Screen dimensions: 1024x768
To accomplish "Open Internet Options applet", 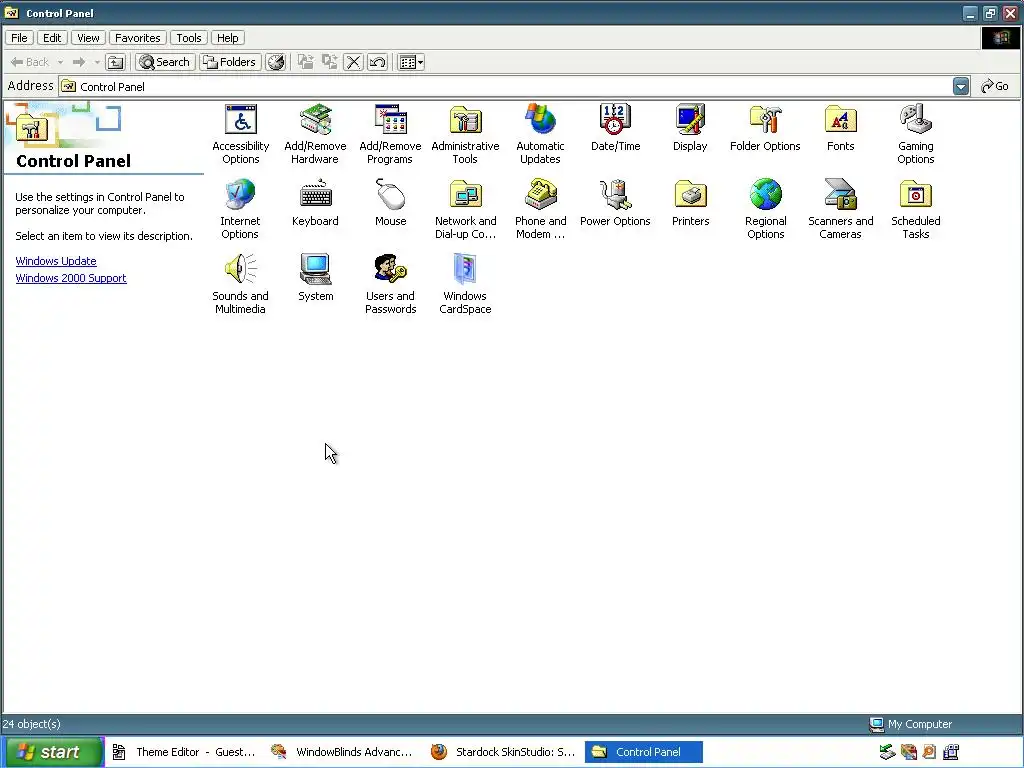I will (240, 209).
